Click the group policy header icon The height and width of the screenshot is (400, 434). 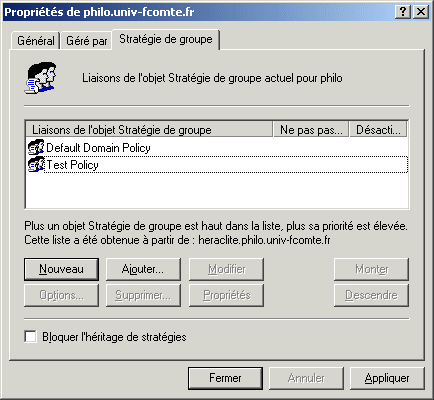tap(41, 78)
